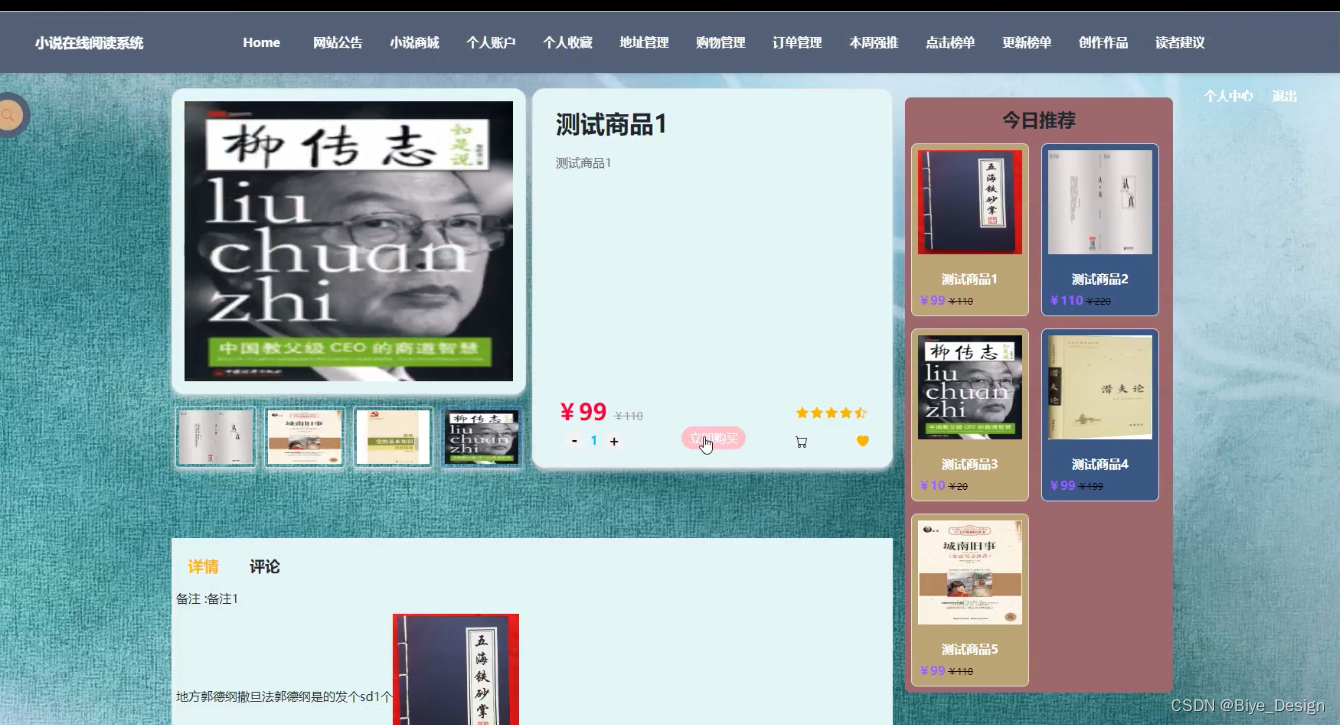Open 购物管理 menu item

tap(721, 42)
